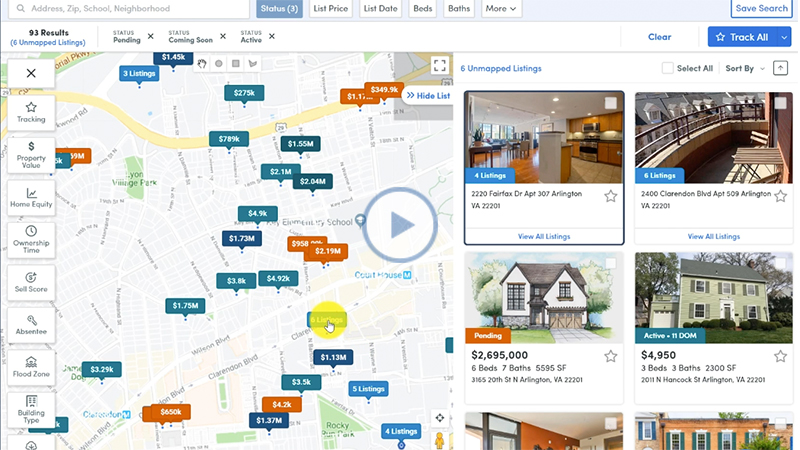The width and height of the screenshot is (800, 450).
Task: Click the $1.13M map price marker
Action: coord(333,357)
